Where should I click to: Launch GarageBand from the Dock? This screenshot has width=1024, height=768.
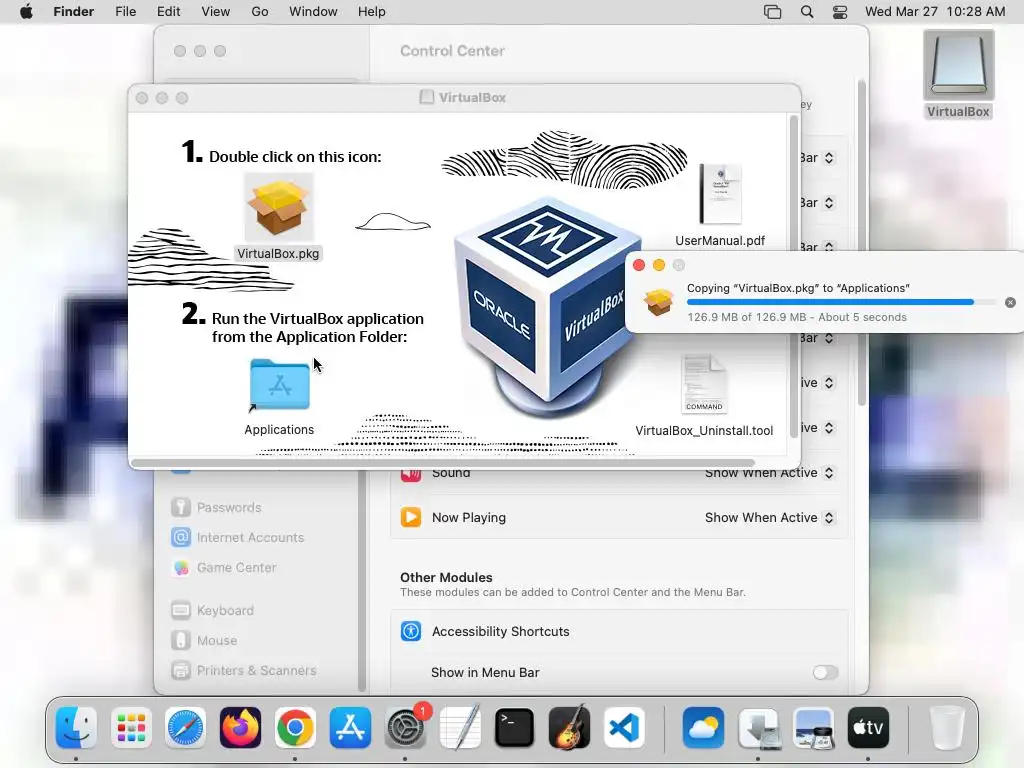[x=569, y=727]
